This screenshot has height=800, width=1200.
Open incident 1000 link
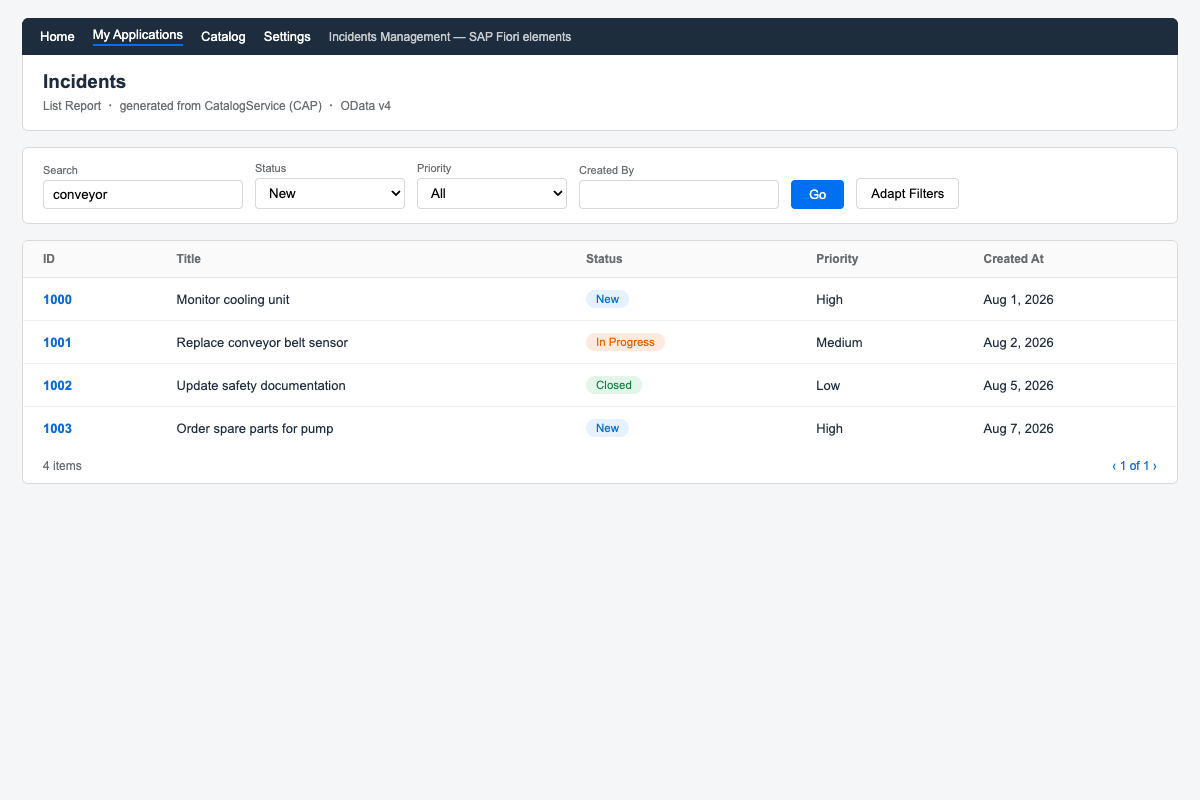57,299
